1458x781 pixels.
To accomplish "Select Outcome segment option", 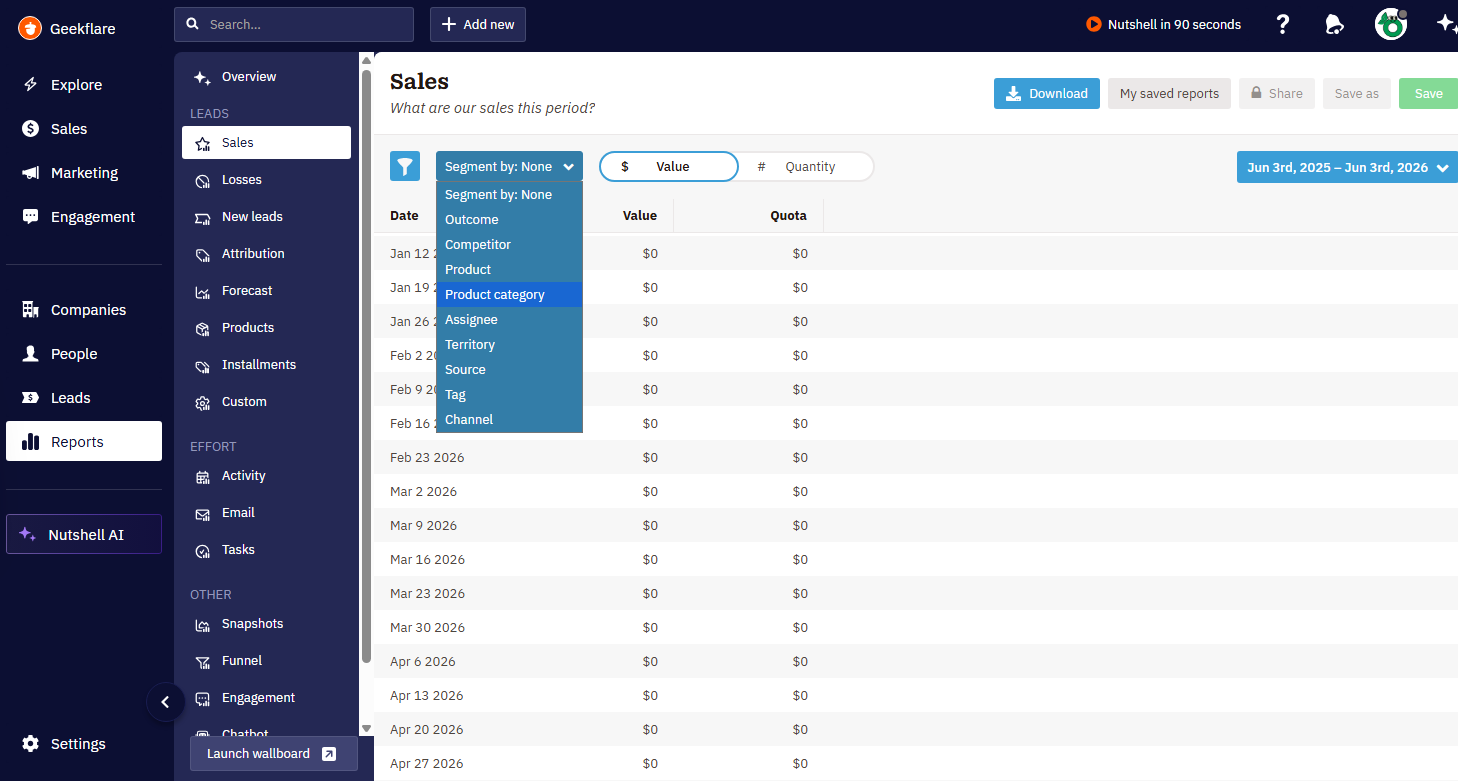I will [509, 220].
